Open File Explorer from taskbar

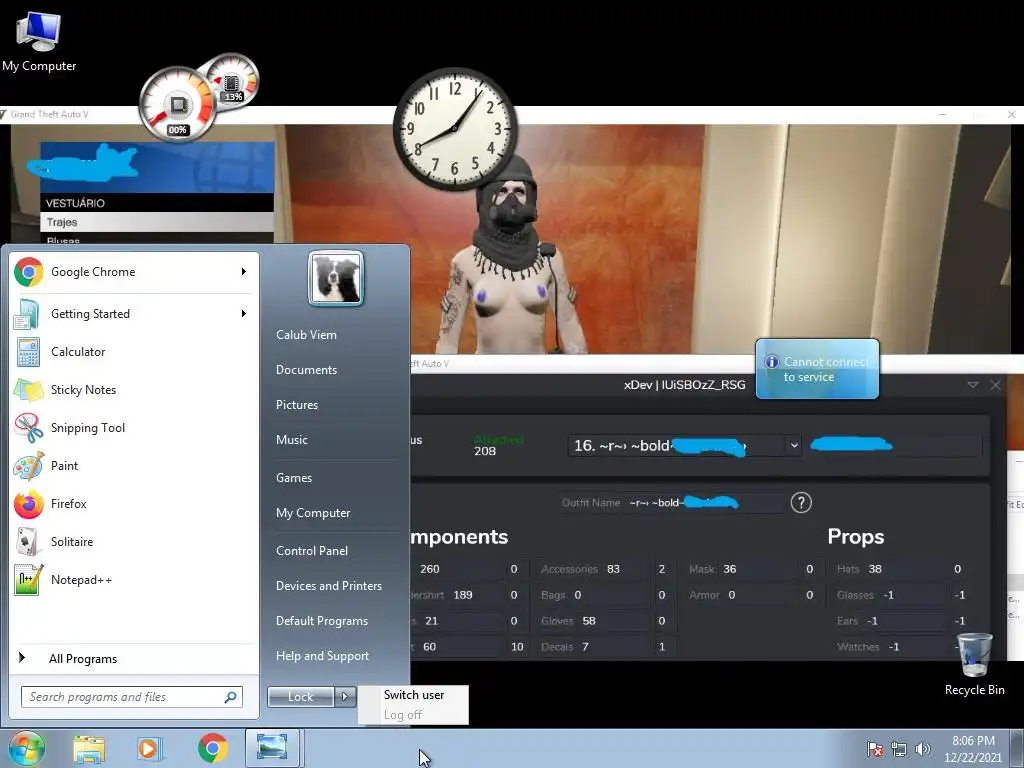click(x=89, y=748)
